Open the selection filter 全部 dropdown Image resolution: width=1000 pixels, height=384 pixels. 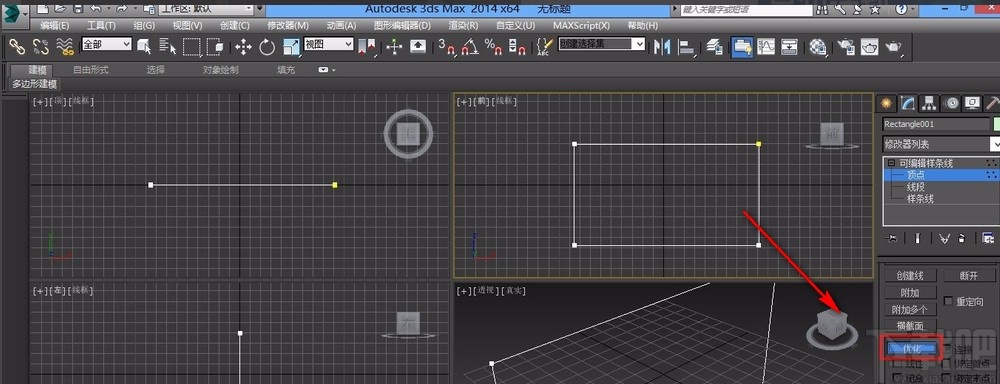click(107, 44)
